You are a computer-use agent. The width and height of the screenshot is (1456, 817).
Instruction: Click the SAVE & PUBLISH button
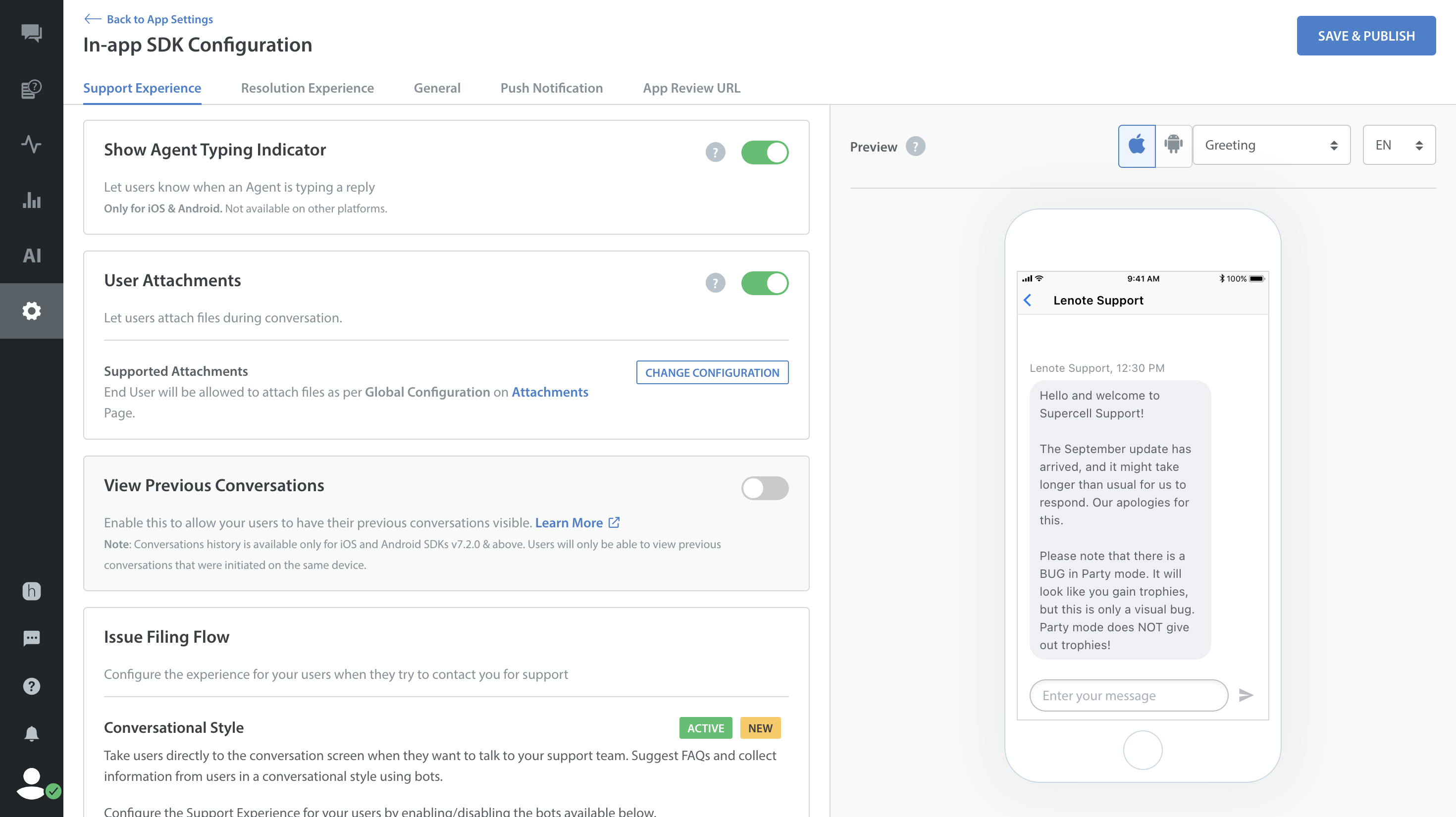(1365, 36)
